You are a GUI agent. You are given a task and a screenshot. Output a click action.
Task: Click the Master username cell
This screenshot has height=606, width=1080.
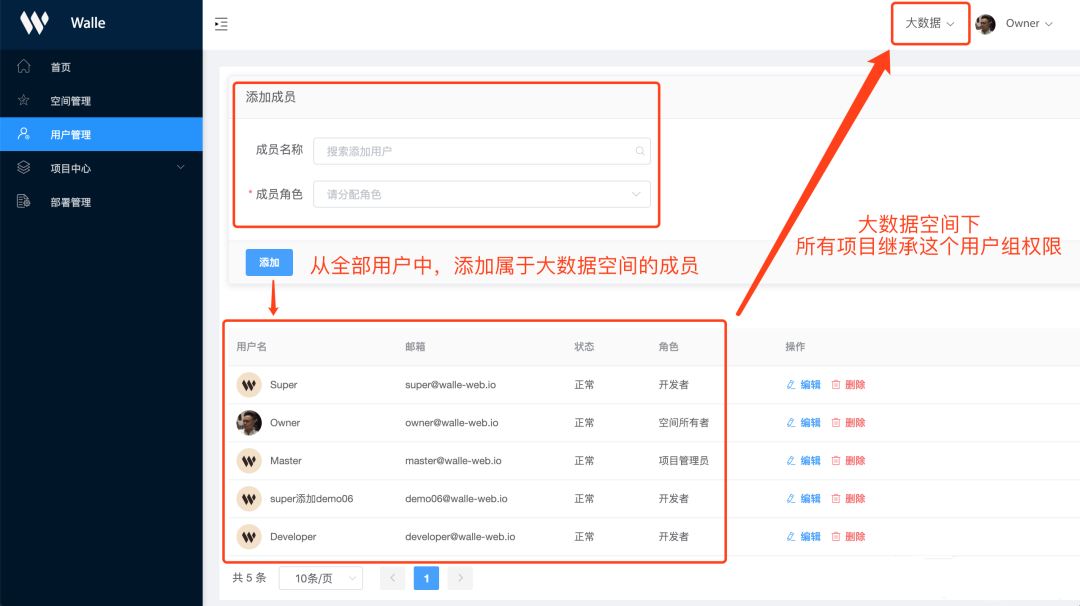pyautogui.click(x=286, y=461)
